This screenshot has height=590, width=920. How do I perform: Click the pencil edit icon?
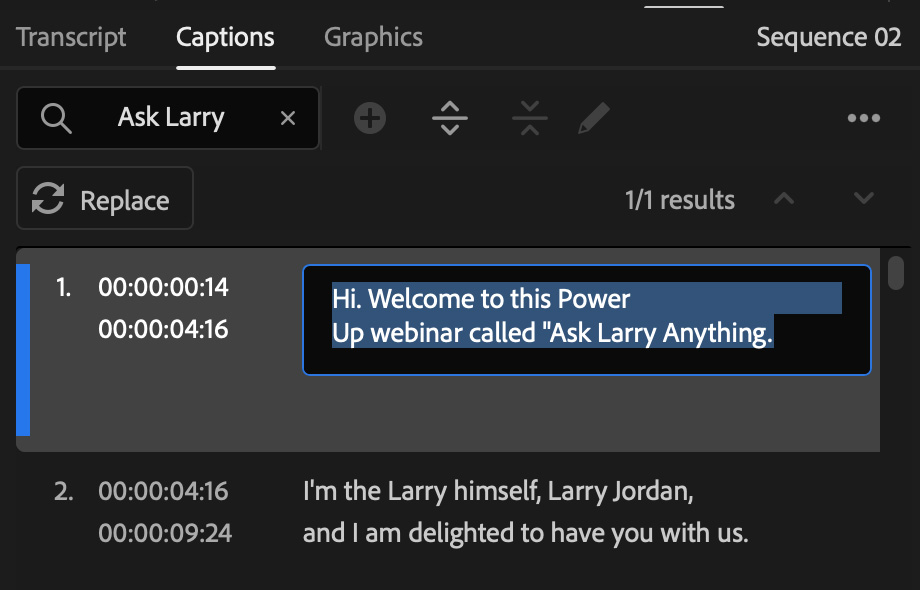[593, 119]
